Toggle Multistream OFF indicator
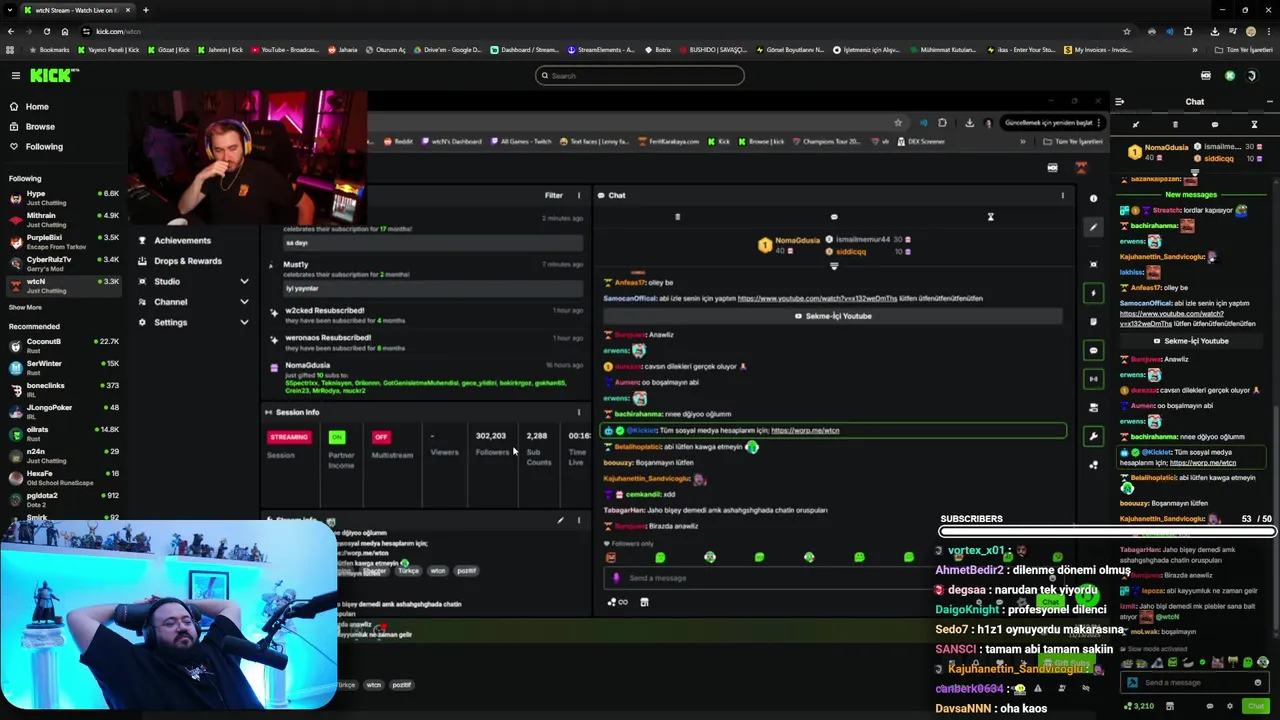The image size is (1280, 720). click(380, 437)
